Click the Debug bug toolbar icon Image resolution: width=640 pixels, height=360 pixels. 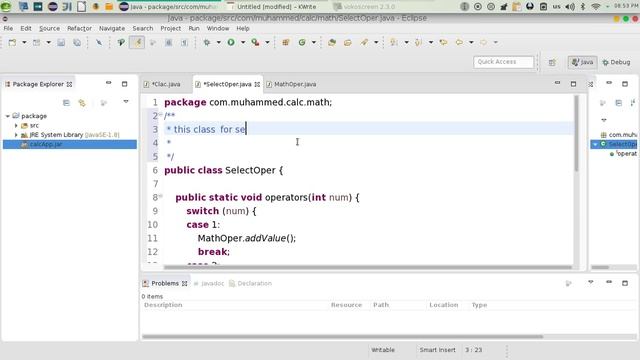click(207, 42)
